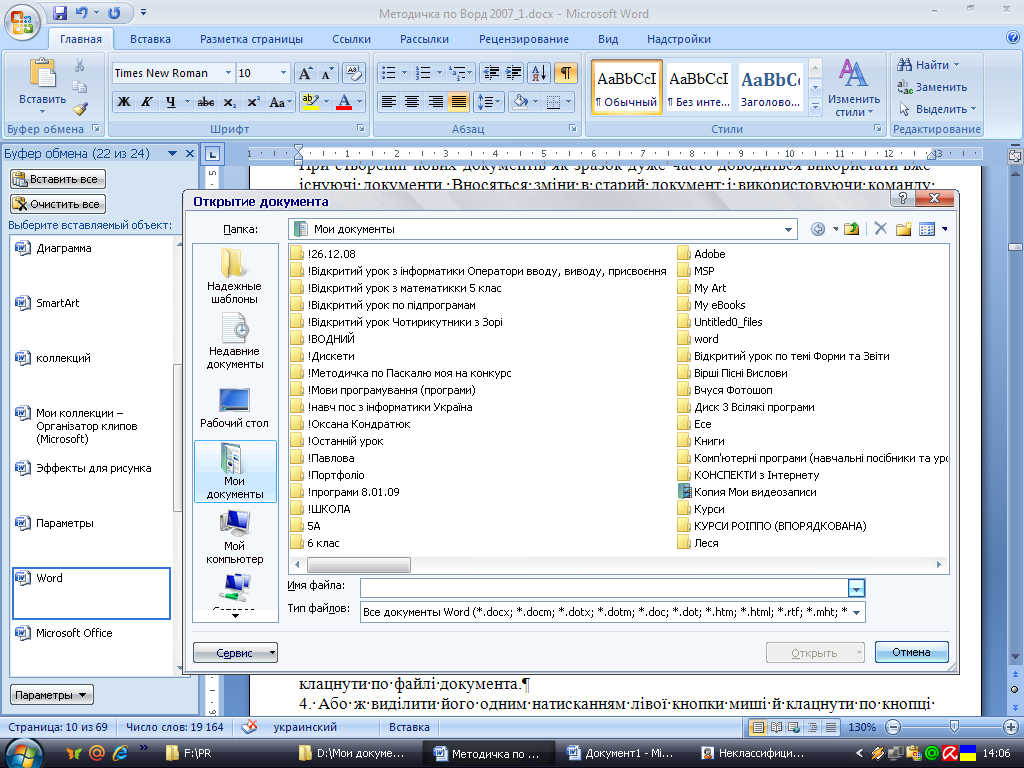Increase font size with grow font icon
This screenshot has width=1024, height=768.
tap(305, 73)
